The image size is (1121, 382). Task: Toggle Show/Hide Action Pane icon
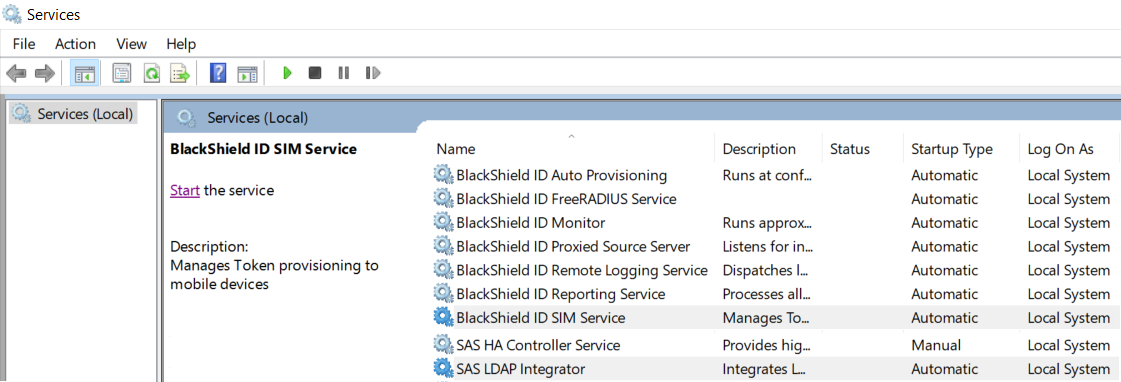(247, 73)
